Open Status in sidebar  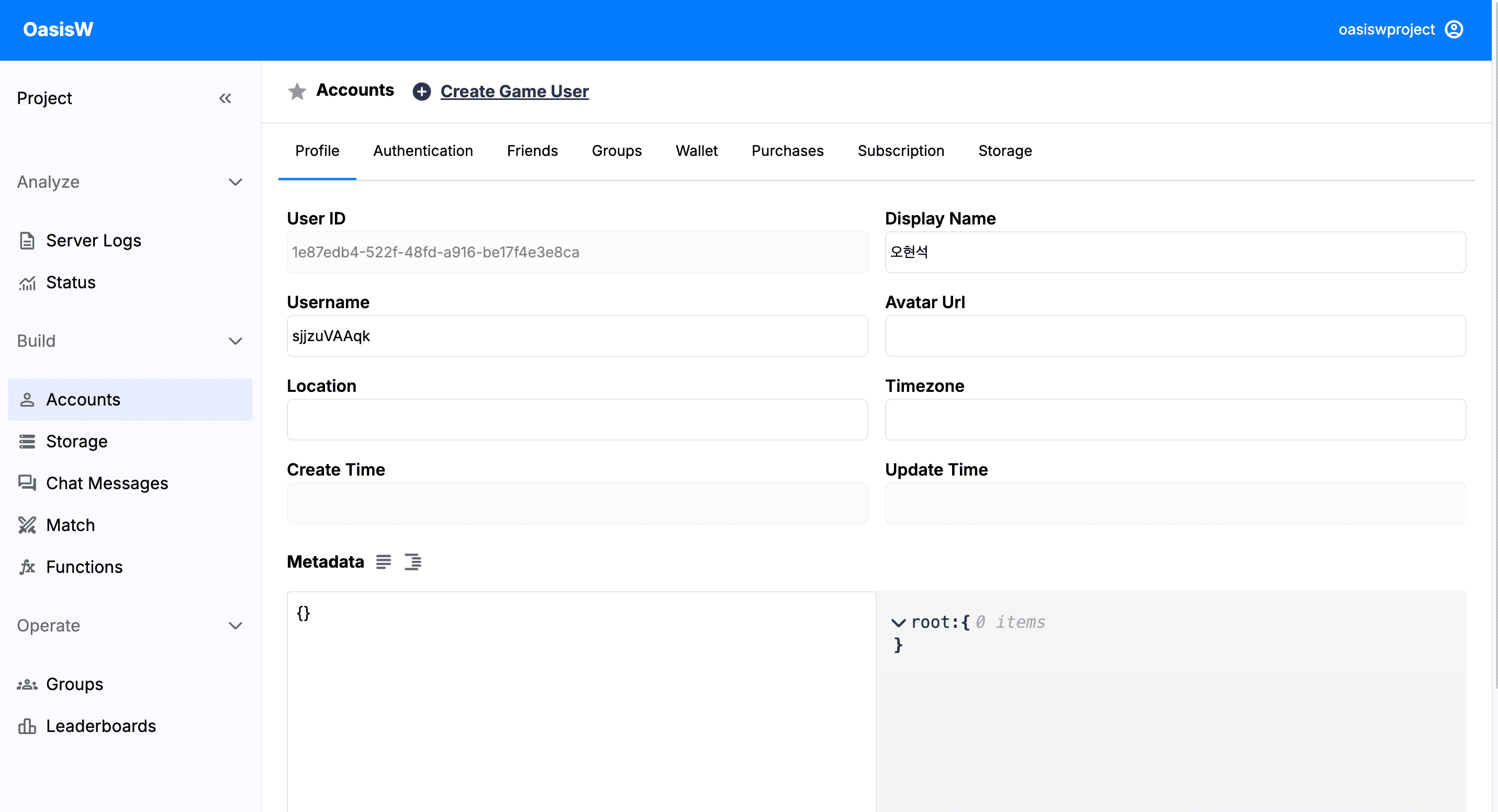click(130, 283)
